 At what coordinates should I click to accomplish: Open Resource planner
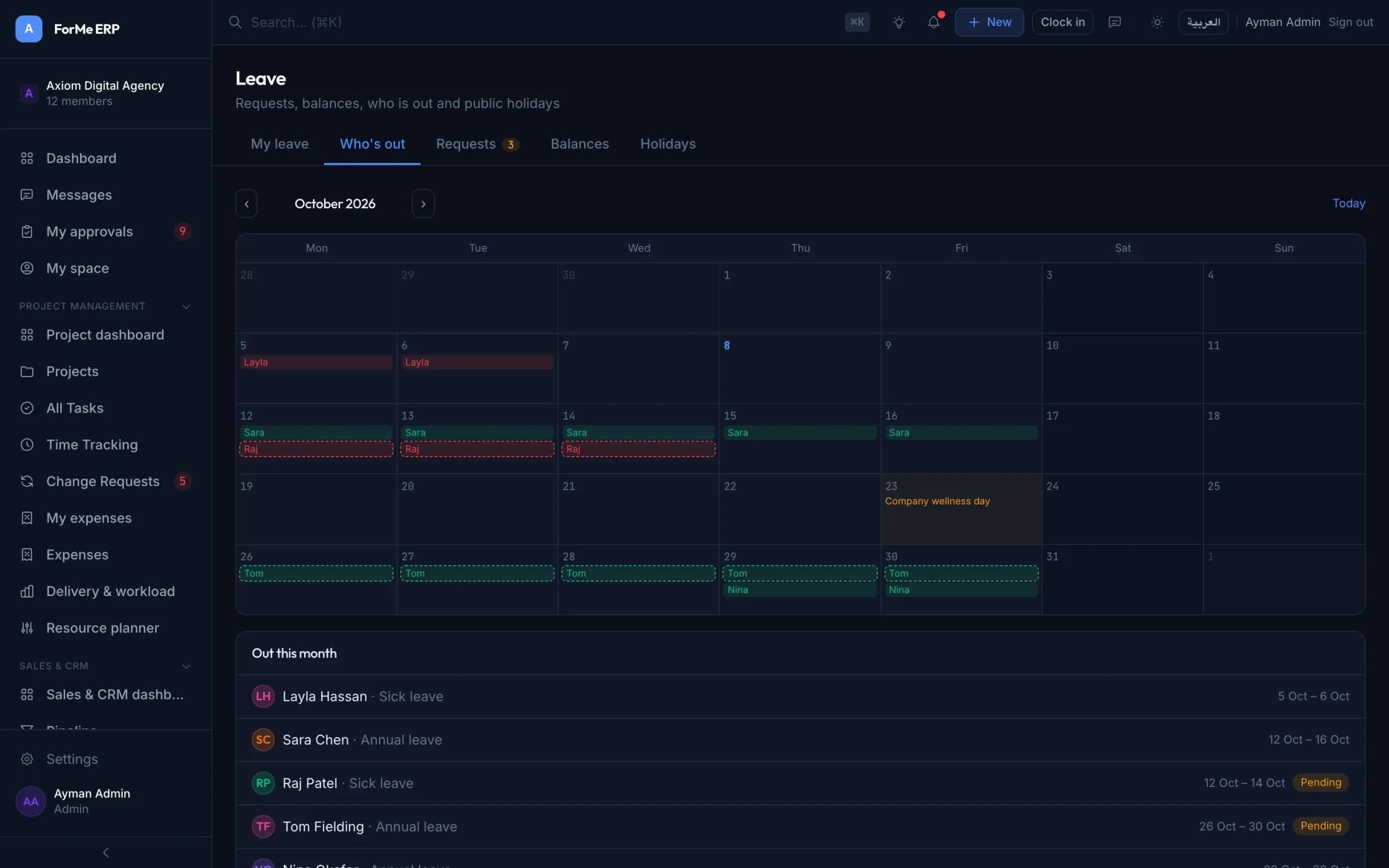click(105, 628)
